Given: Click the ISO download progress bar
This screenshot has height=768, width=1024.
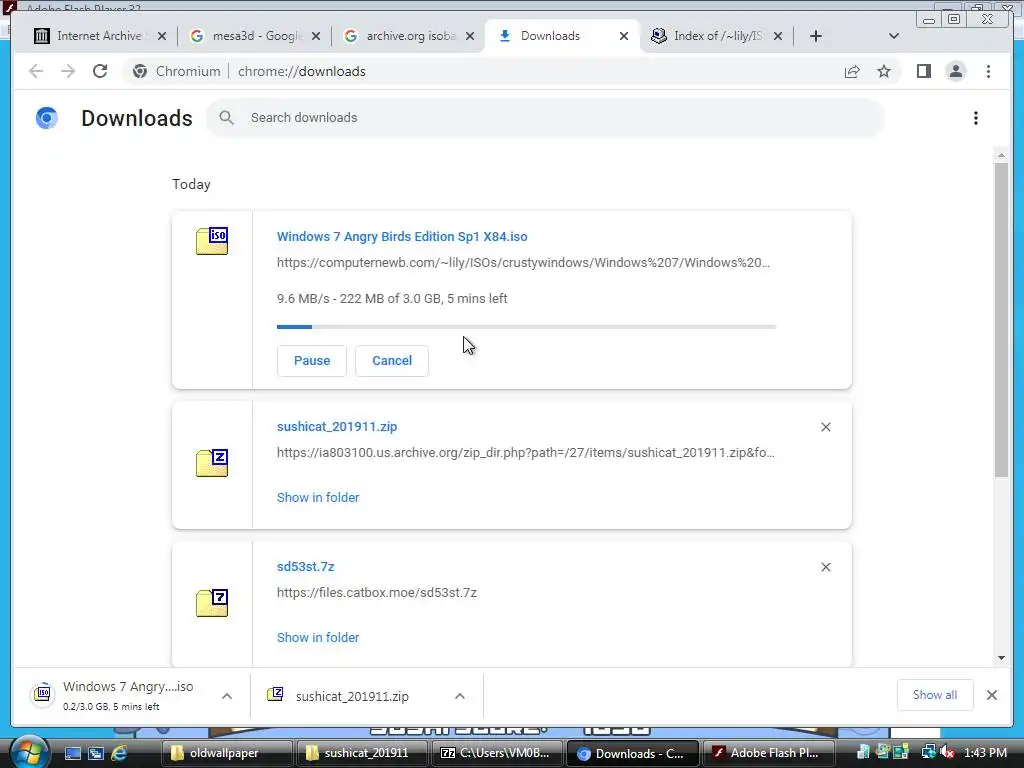Looking at the screenshot, I should [x=526, y=327].
